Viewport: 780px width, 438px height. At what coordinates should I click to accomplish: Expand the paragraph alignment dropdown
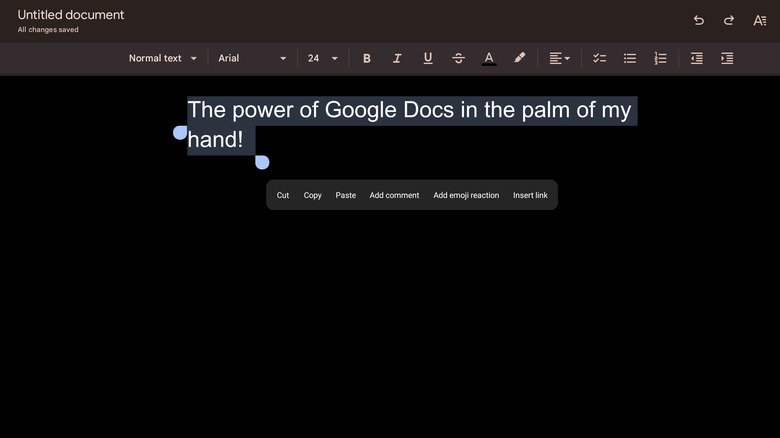(559, 58)
